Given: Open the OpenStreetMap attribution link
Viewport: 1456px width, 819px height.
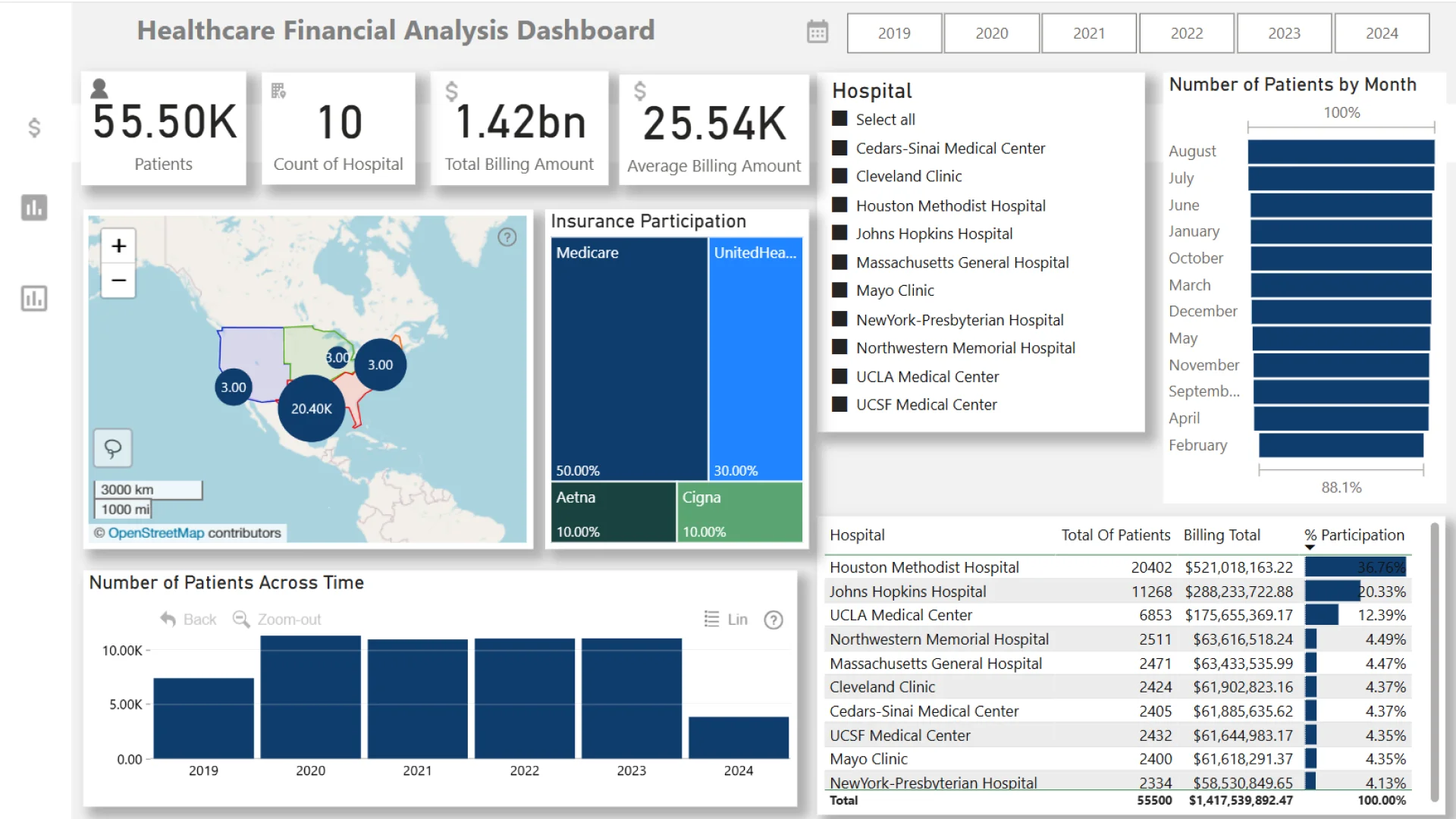Looking at the screenshot, I should tap(156, 533).
